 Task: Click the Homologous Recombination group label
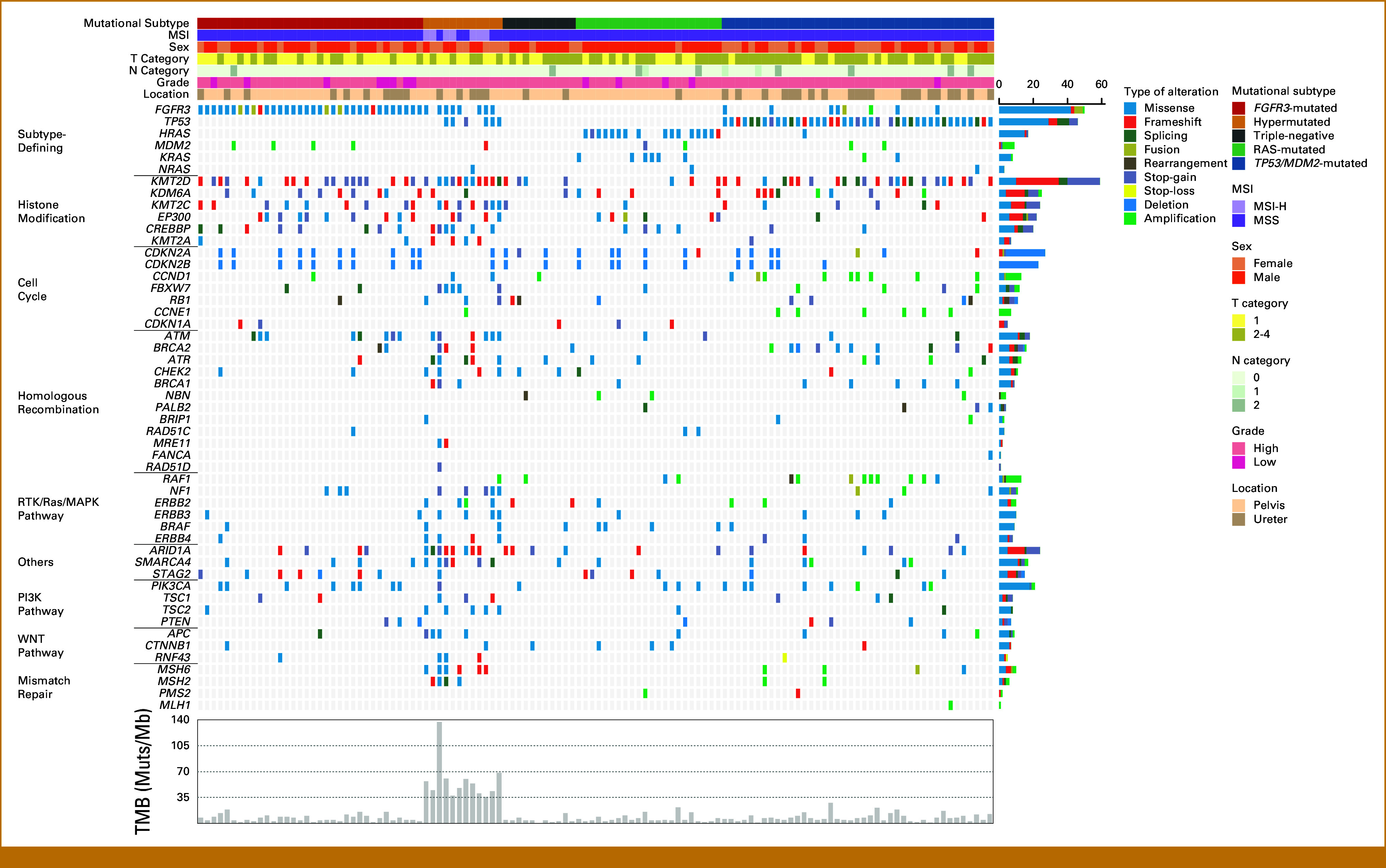click(x=58, y=402)
